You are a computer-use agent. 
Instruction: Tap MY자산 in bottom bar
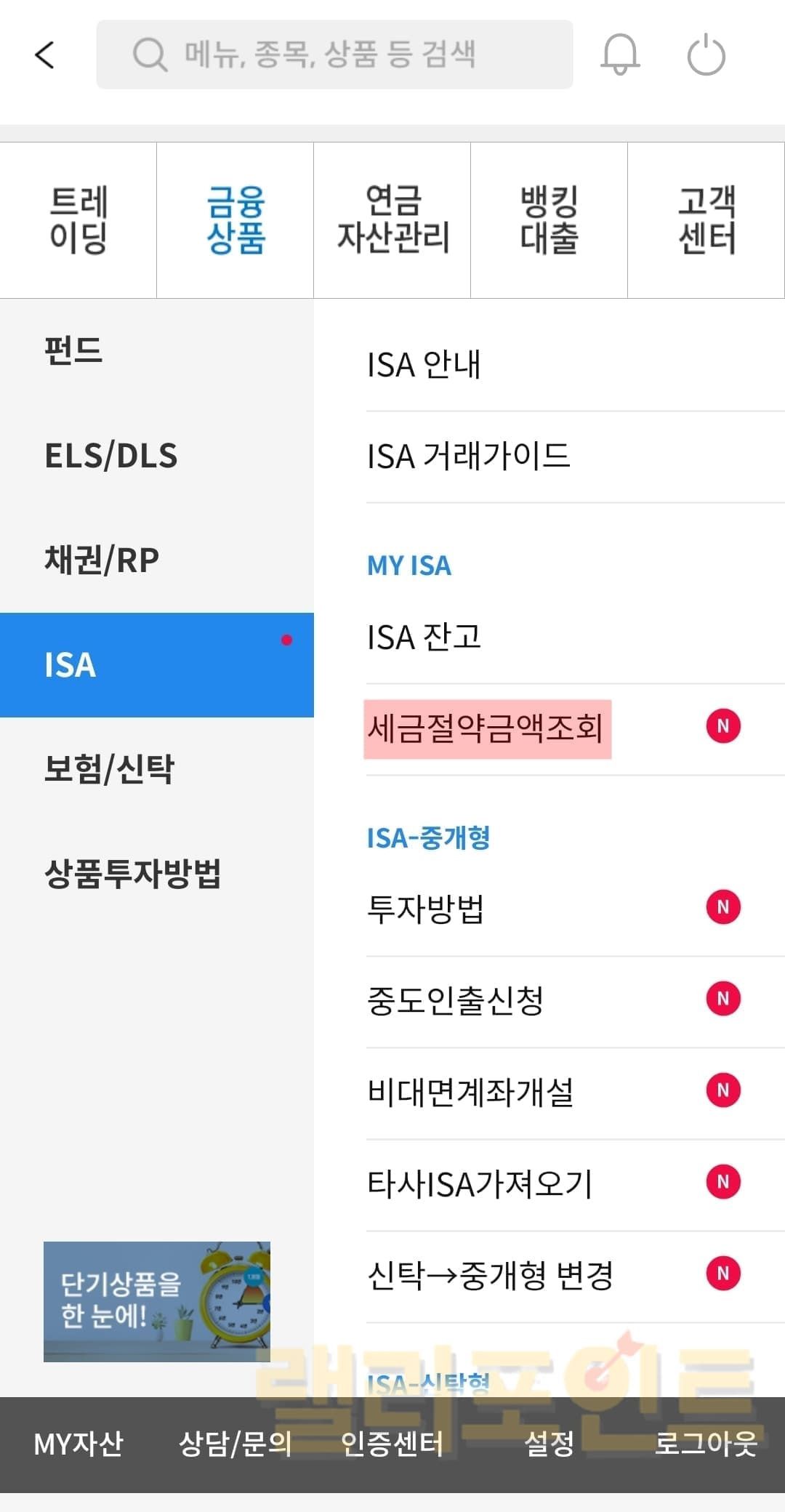tap(78, 1444)
